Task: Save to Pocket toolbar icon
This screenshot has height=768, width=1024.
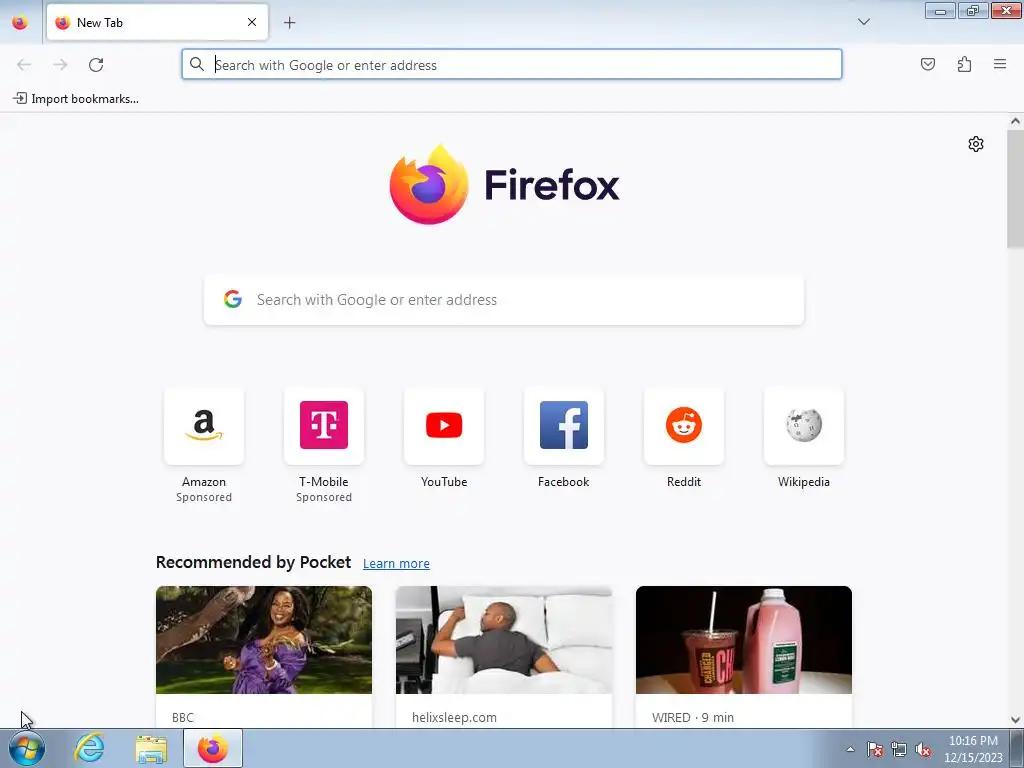Action: pos(927,64)
